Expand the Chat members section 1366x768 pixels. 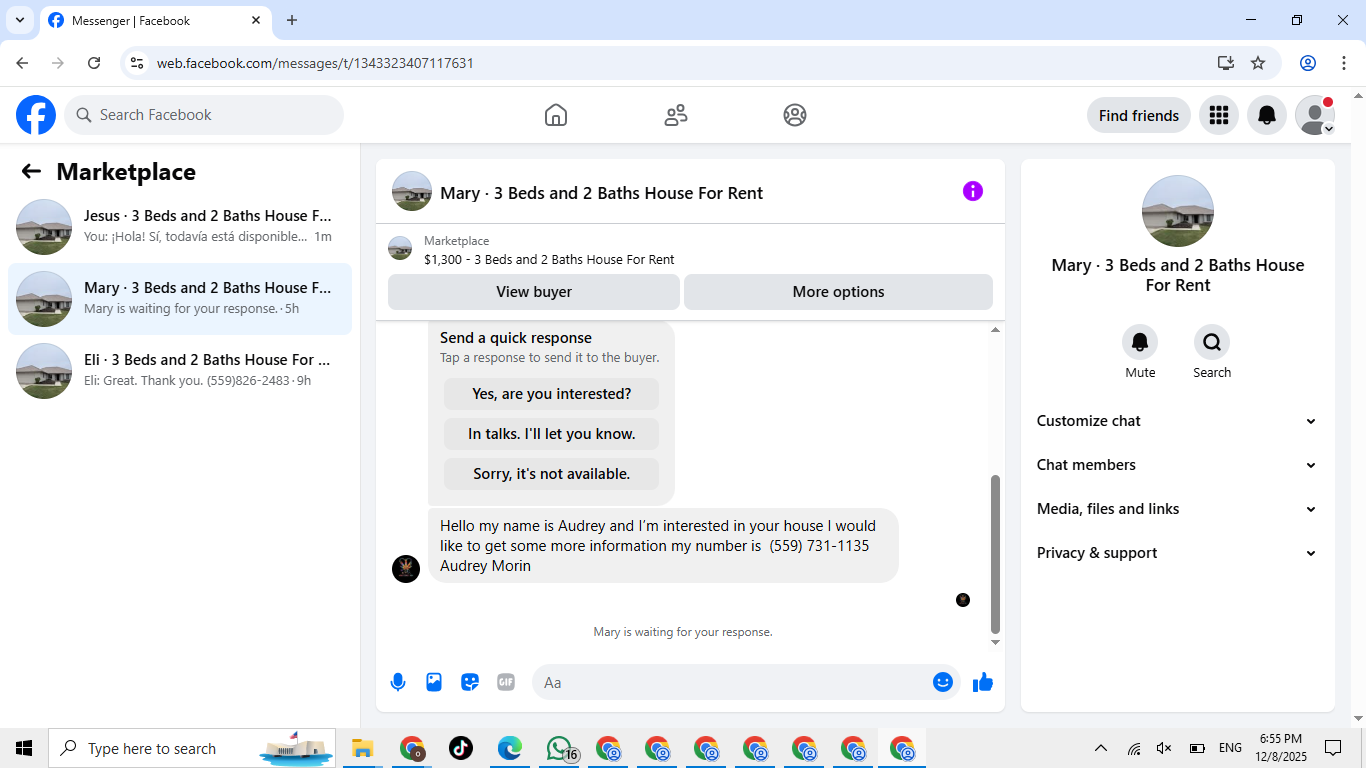click(x=1177, y=465)
